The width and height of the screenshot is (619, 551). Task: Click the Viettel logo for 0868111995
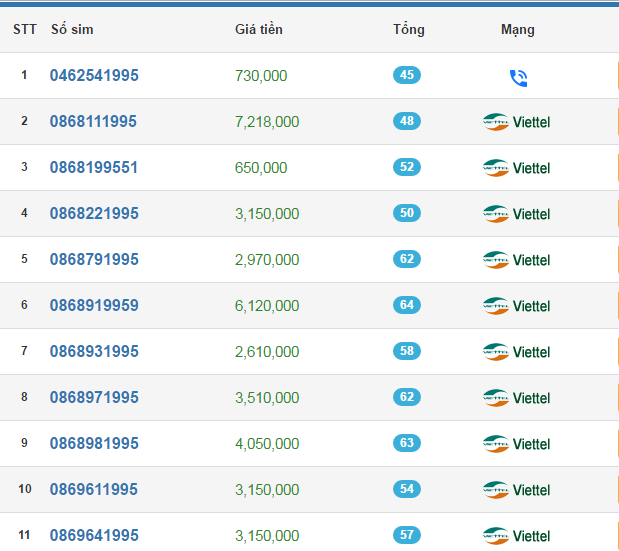[x=516, y=122]
